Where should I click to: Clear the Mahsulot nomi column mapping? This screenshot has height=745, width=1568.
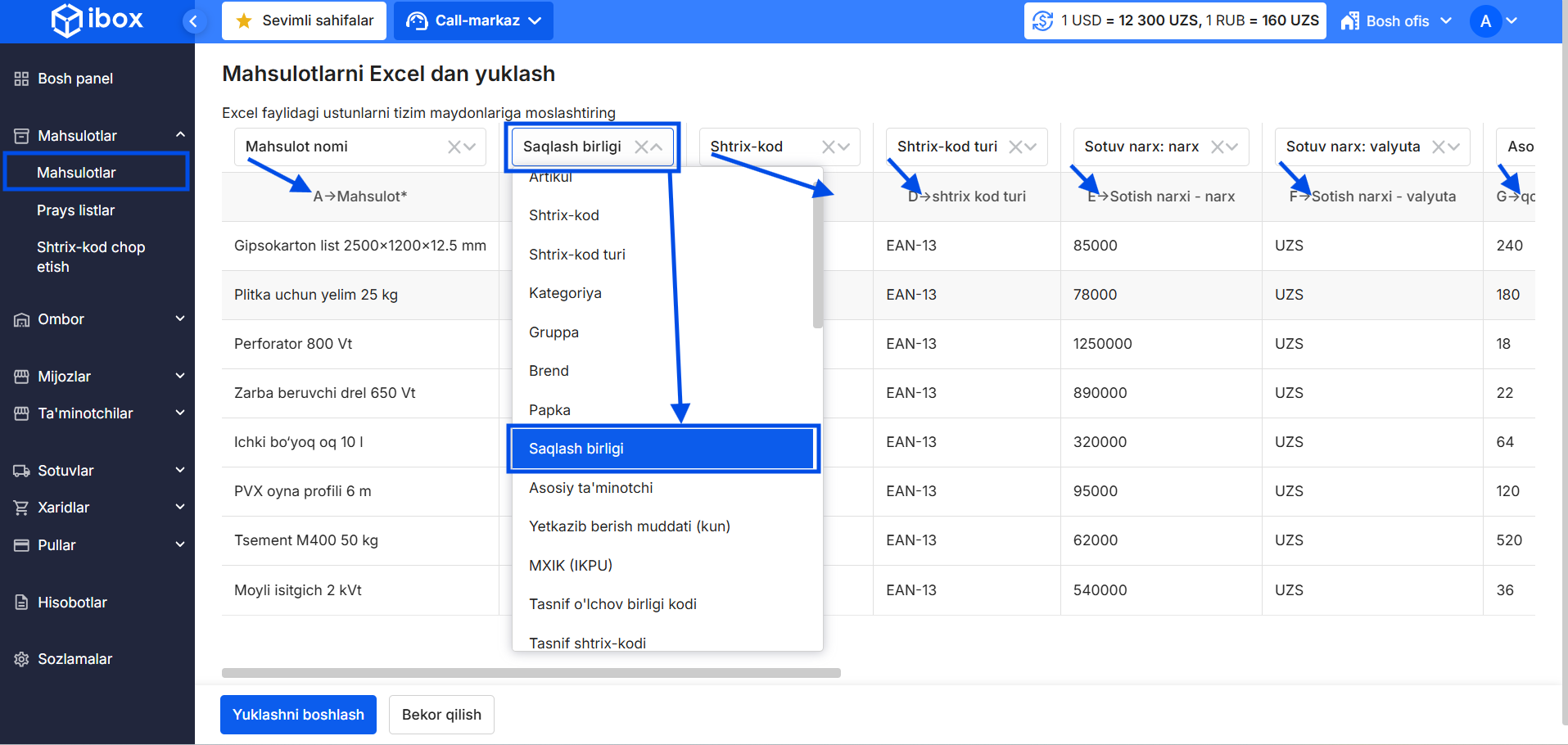click(454, 147)
